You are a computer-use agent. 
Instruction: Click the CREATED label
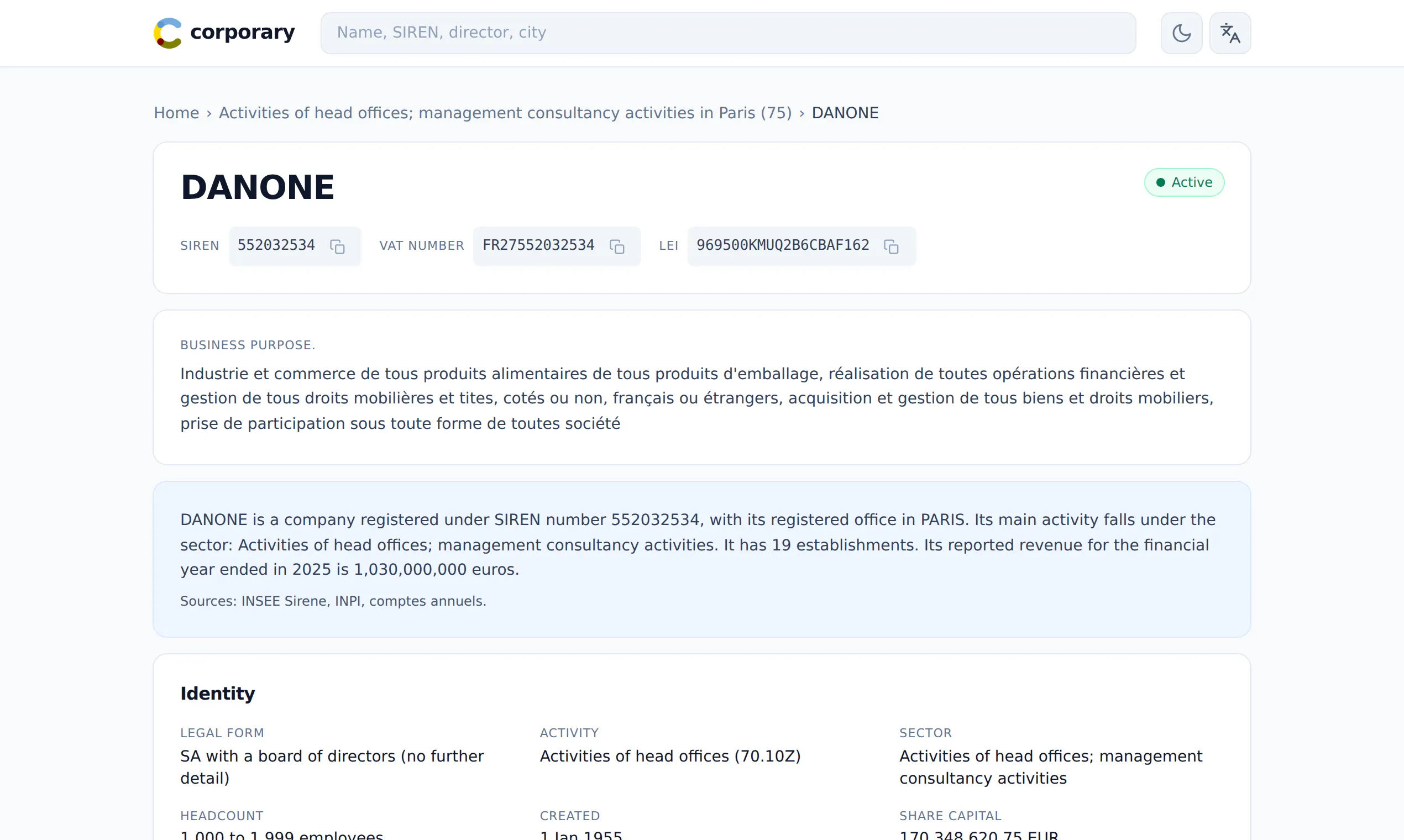pyautogui.click(x=569, y=816)
